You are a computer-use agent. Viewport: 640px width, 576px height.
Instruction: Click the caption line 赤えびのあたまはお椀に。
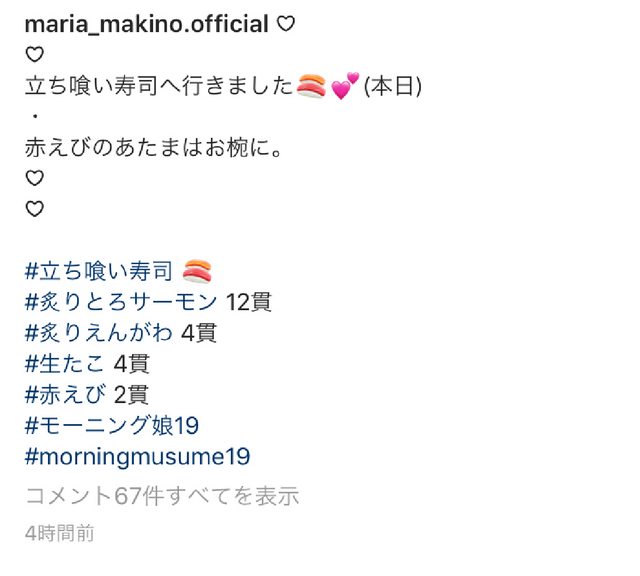(153, 148)
